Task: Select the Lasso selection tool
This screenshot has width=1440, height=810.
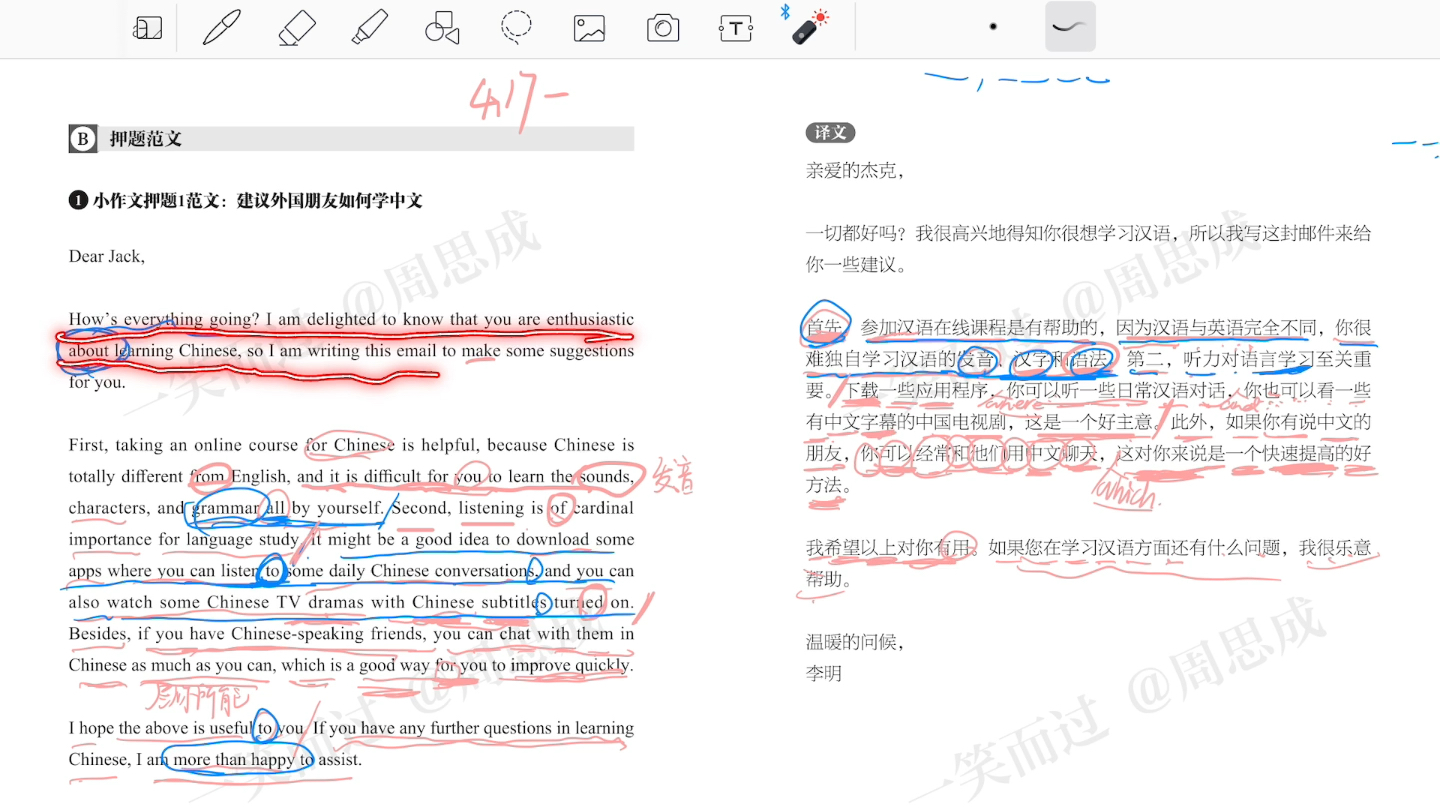Action: click(516, 28)
